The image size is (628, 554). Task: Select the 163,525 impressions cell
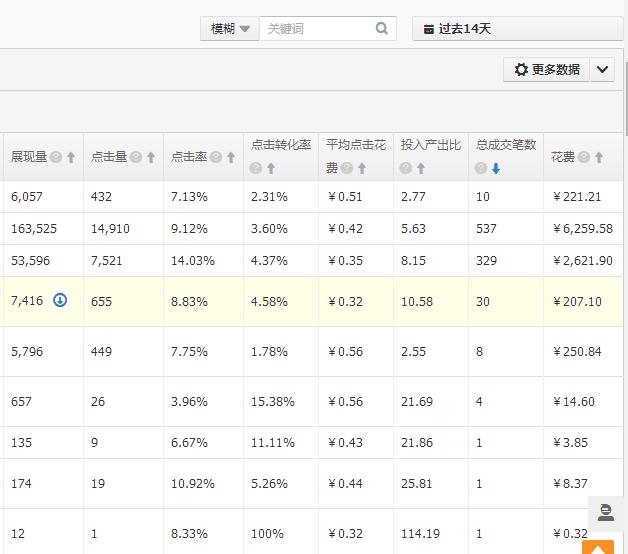(x=44, y=229)
